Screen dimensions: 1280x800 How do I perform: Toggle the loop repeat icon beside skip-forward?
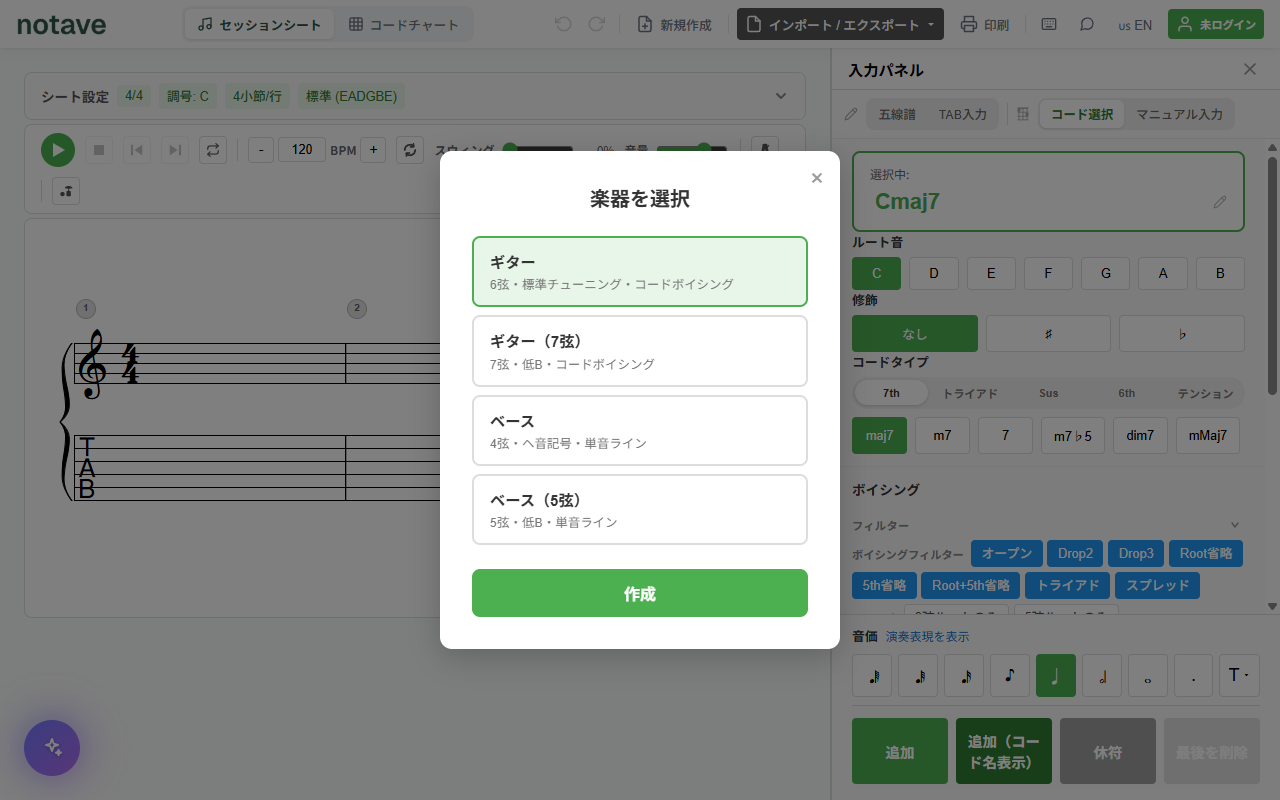coord(213,150)
